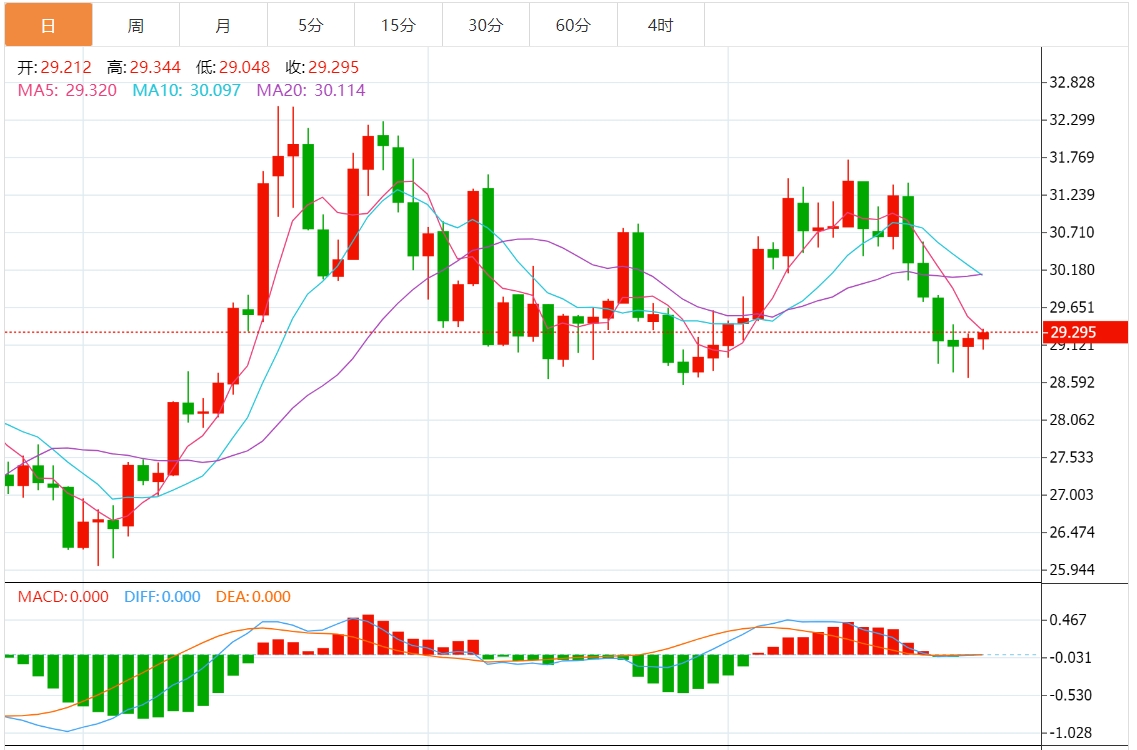Click the 30.180 price axis label
Image resolution: width=1137 pixels, height=750 pixels.
(1072, 270)
